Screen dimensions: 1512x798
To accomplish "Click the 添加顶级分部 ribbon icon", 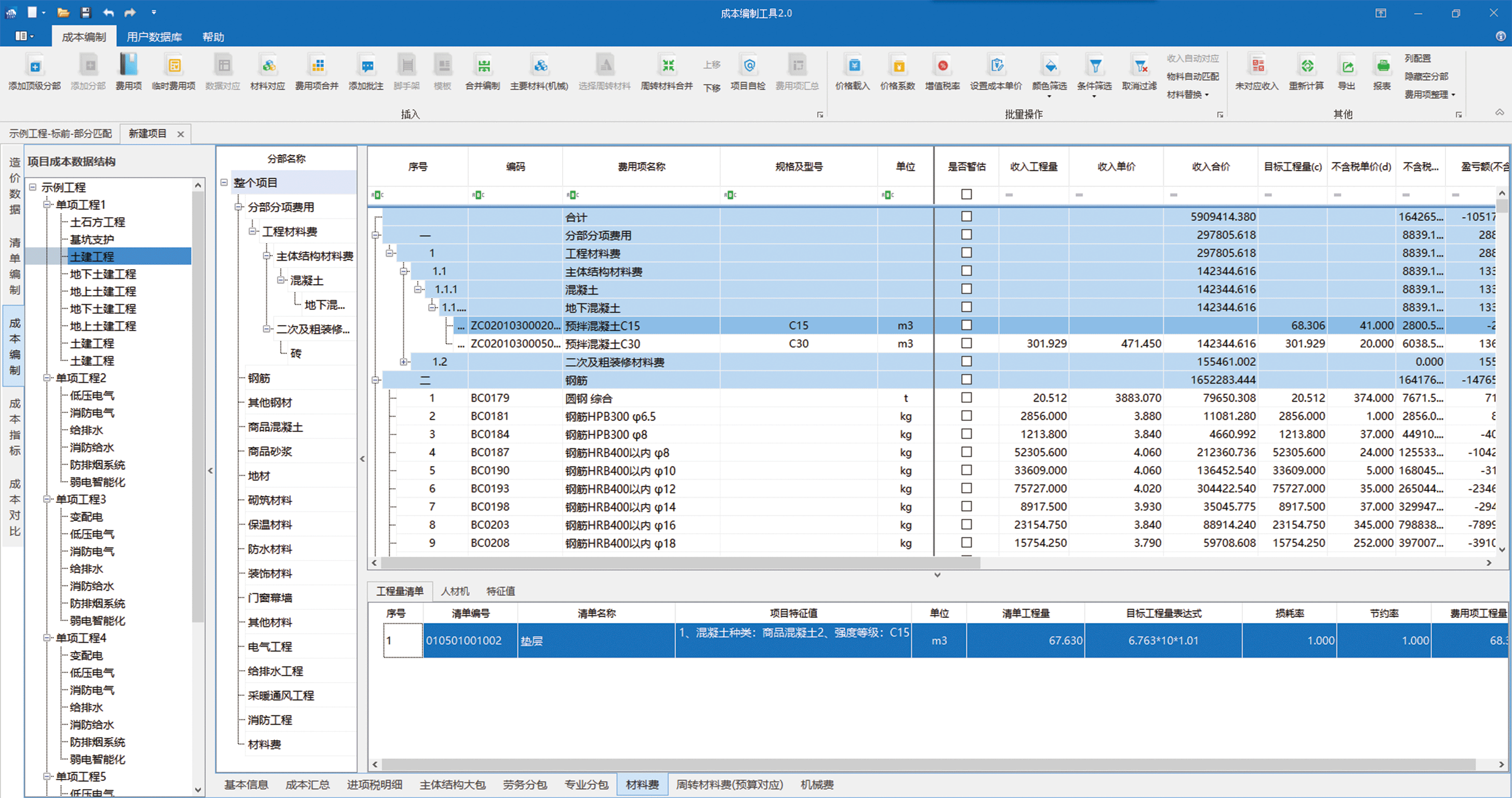I will (x=35, y=65).
